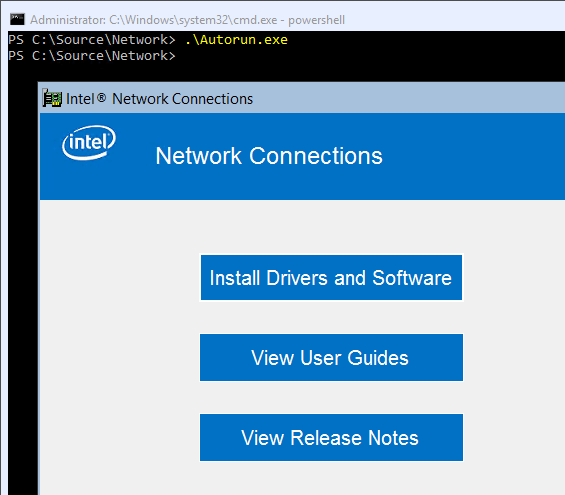
Task: Click the Intel Network Connections window title
Action: coord(159,99)
